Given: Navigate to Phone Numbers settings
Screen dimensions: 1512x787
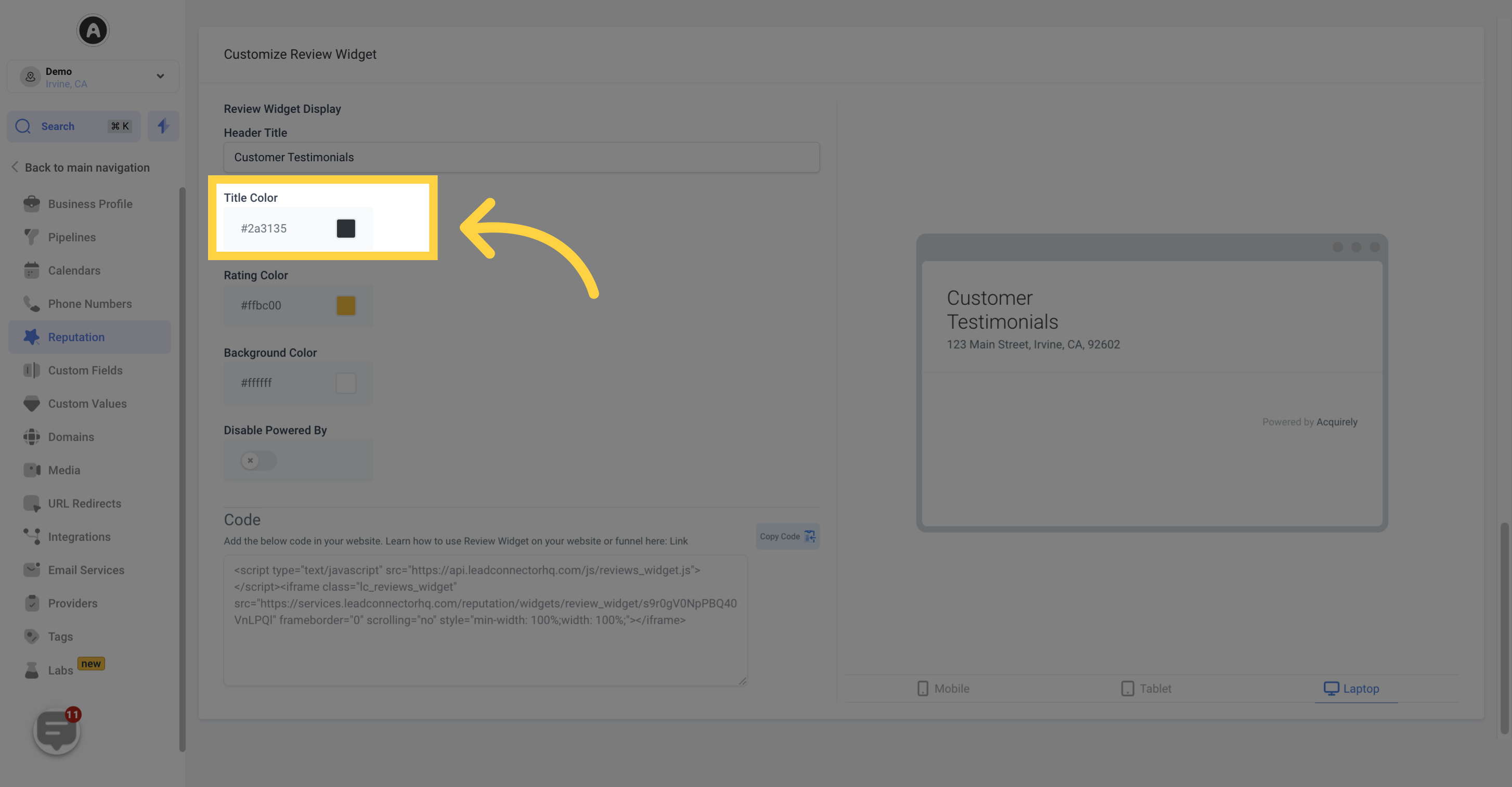Looking at the screenshot, I should tap(90, 304).
